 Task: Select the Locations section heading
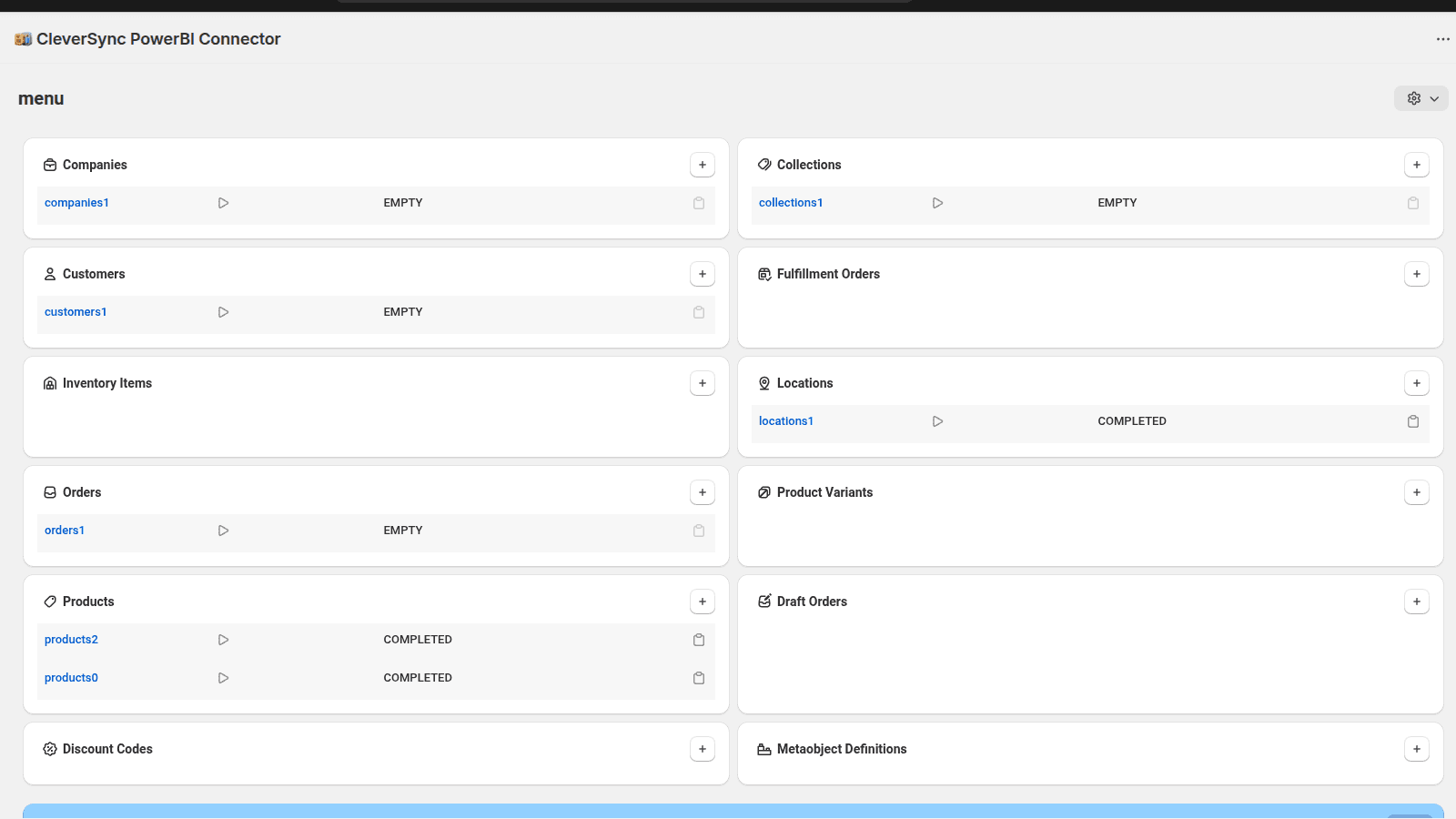pyautogui.click(x=804, y=383)
